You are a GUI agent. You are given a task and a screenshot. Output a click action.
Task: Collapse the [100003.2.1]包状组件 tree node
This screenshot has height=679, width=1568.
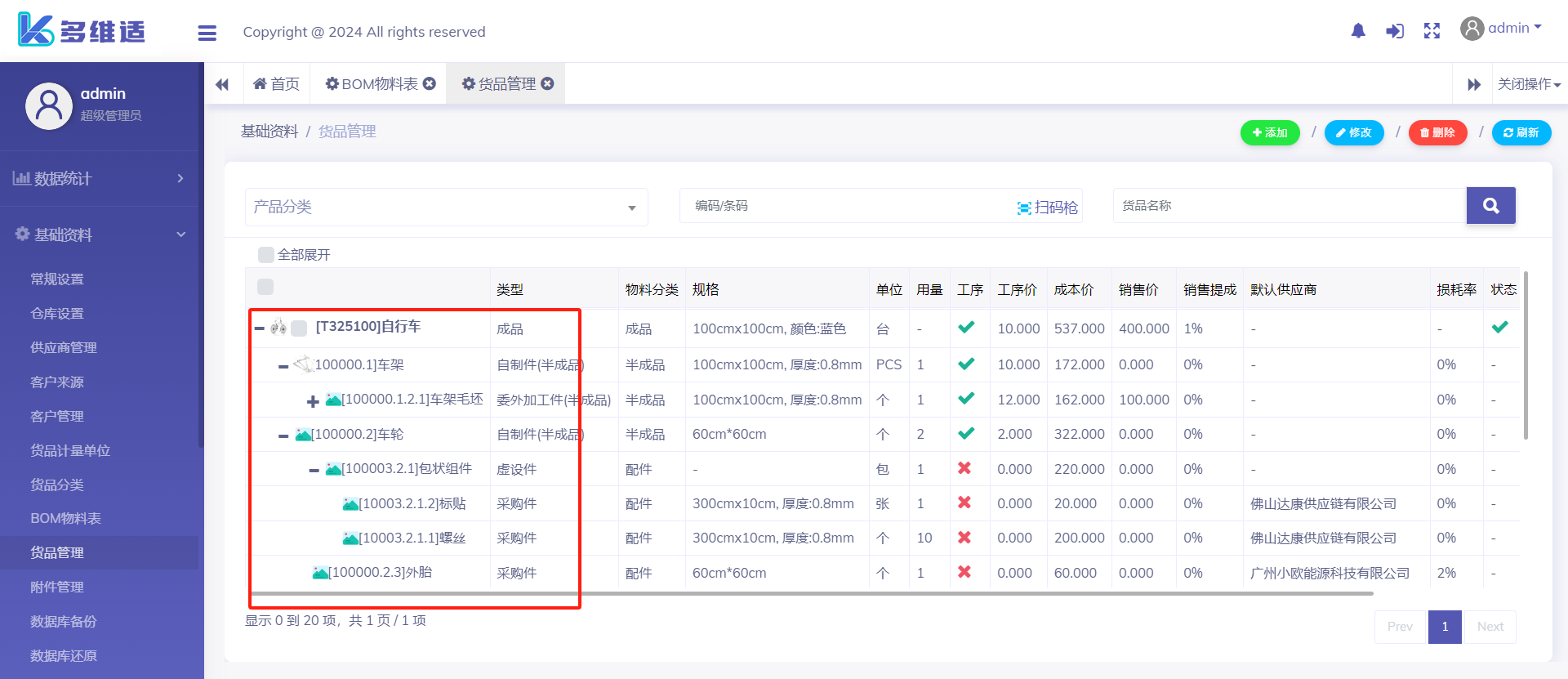click(x=314, y=471)
